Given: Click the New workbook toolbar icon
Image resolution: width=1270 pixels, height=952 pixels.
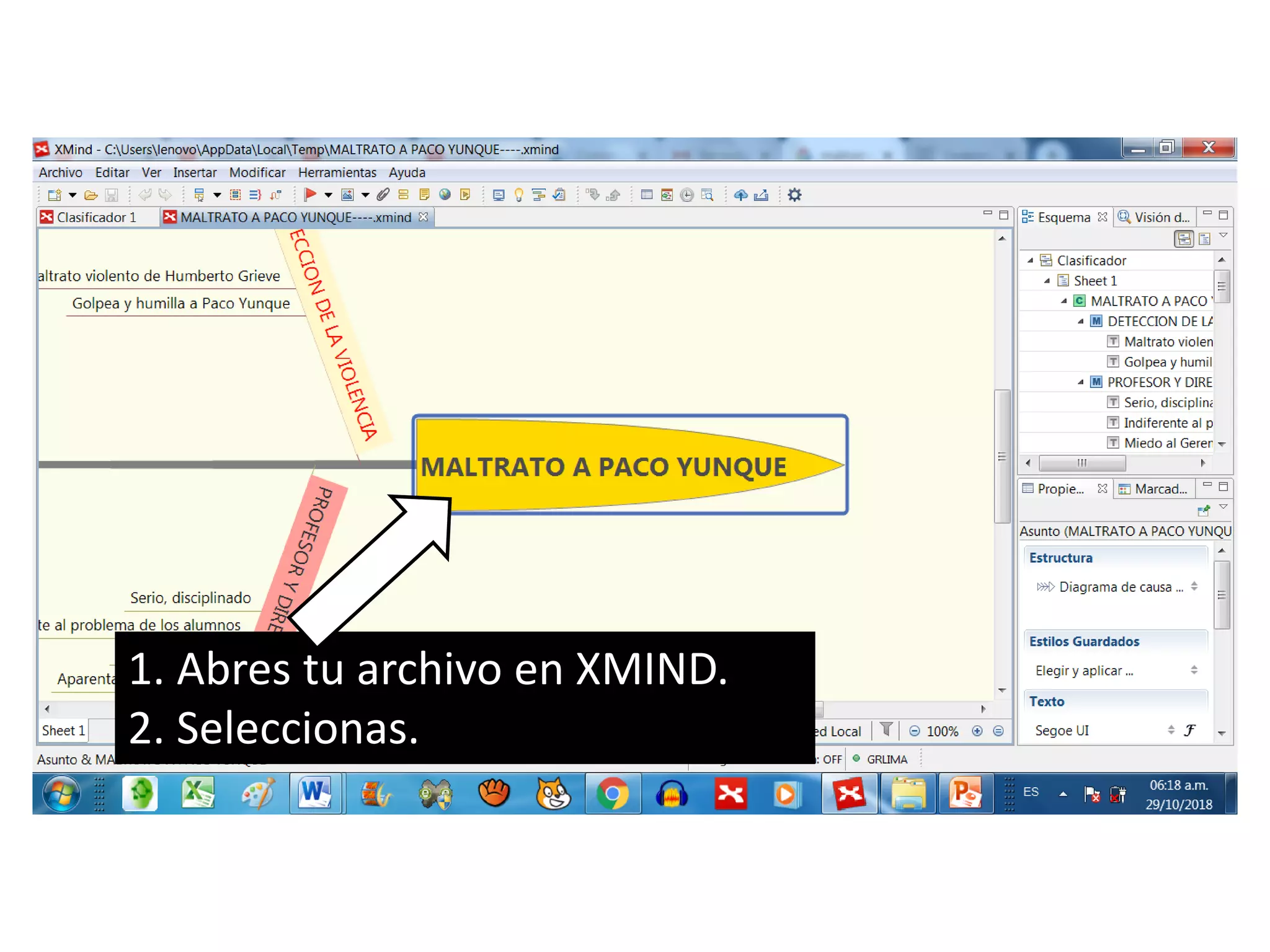Looking at the screenshot, I should [55, 195].
